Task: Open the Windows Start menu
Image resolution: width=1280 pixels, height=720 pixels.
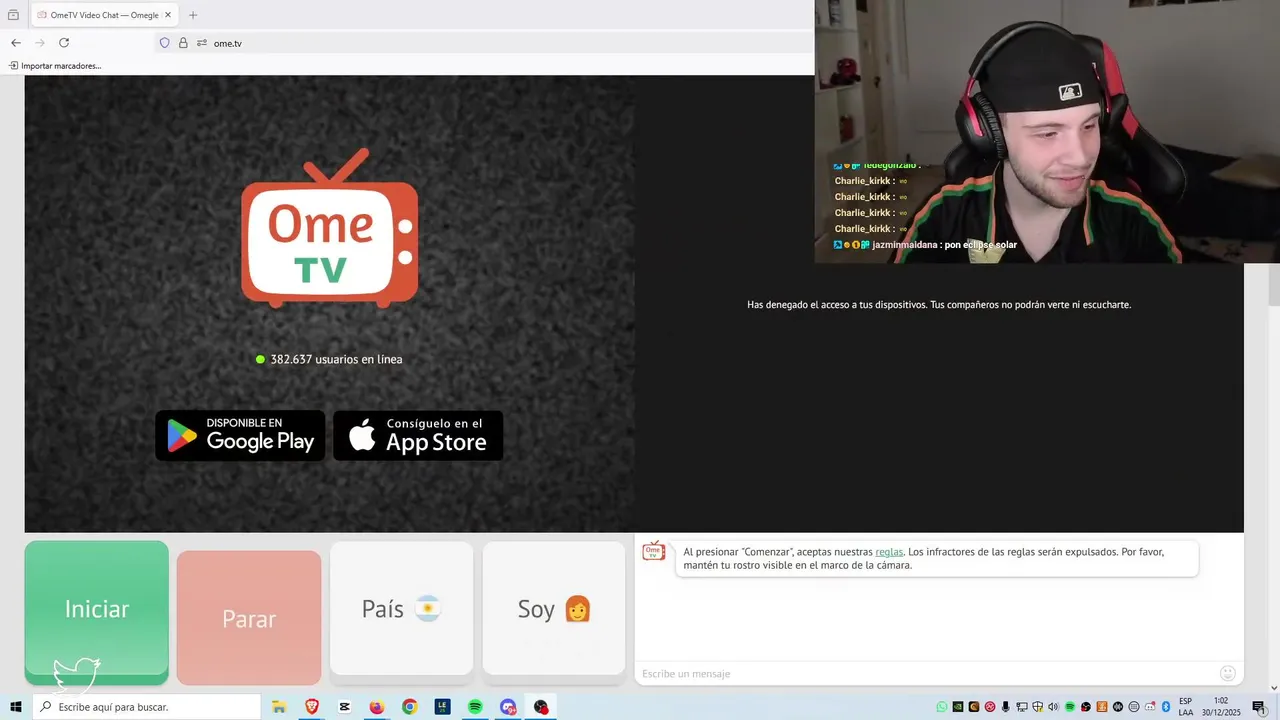Action: [x=15, y=707]
